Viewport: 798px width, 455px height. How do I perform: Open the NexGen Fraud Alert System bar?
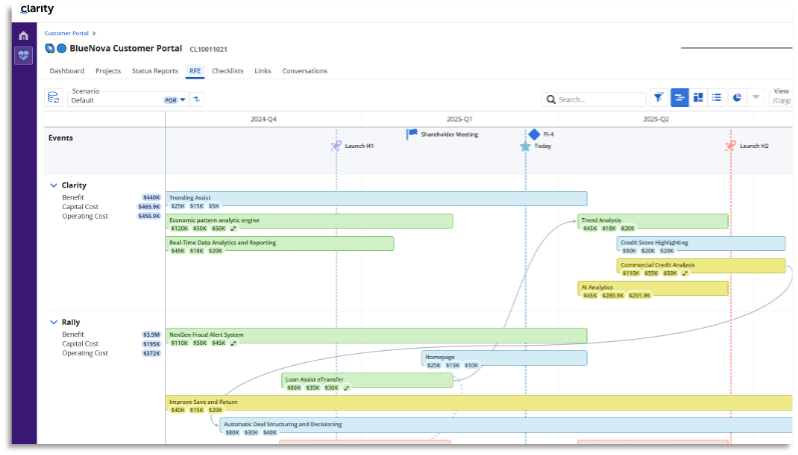coord(376,335)
